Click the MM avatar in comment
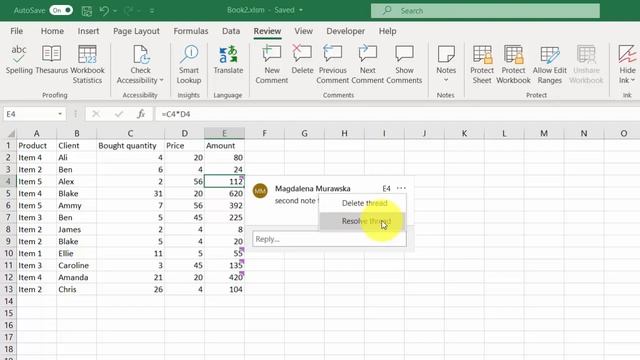The height and width of the screenshot is (360, 640). [x=260, y=191]
